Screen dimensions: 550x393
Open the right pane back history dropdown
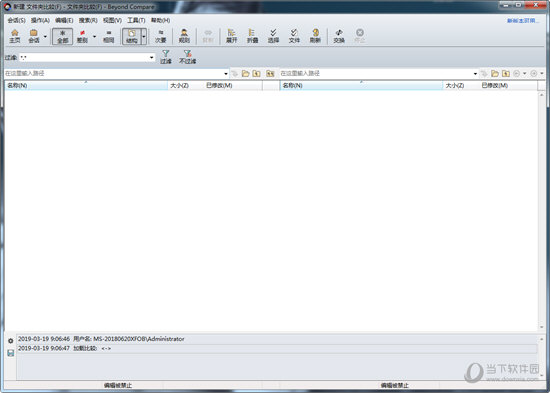point(524,73)
